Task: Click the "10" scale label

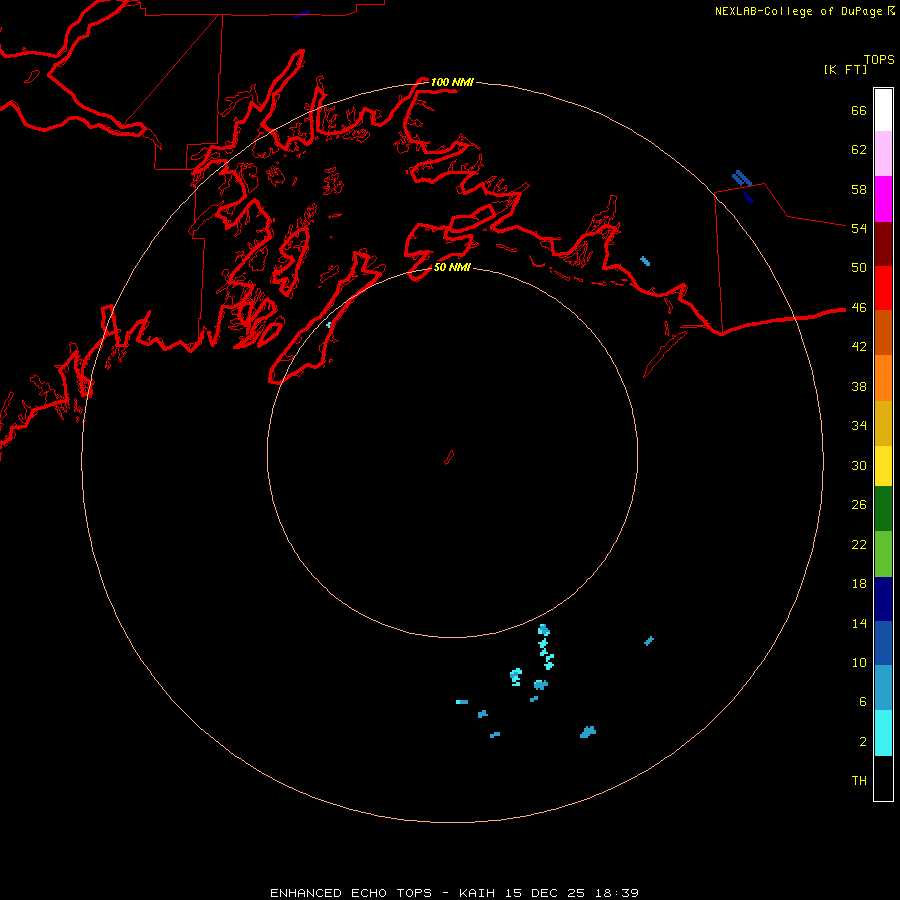Action: click(x=859, y=662)
